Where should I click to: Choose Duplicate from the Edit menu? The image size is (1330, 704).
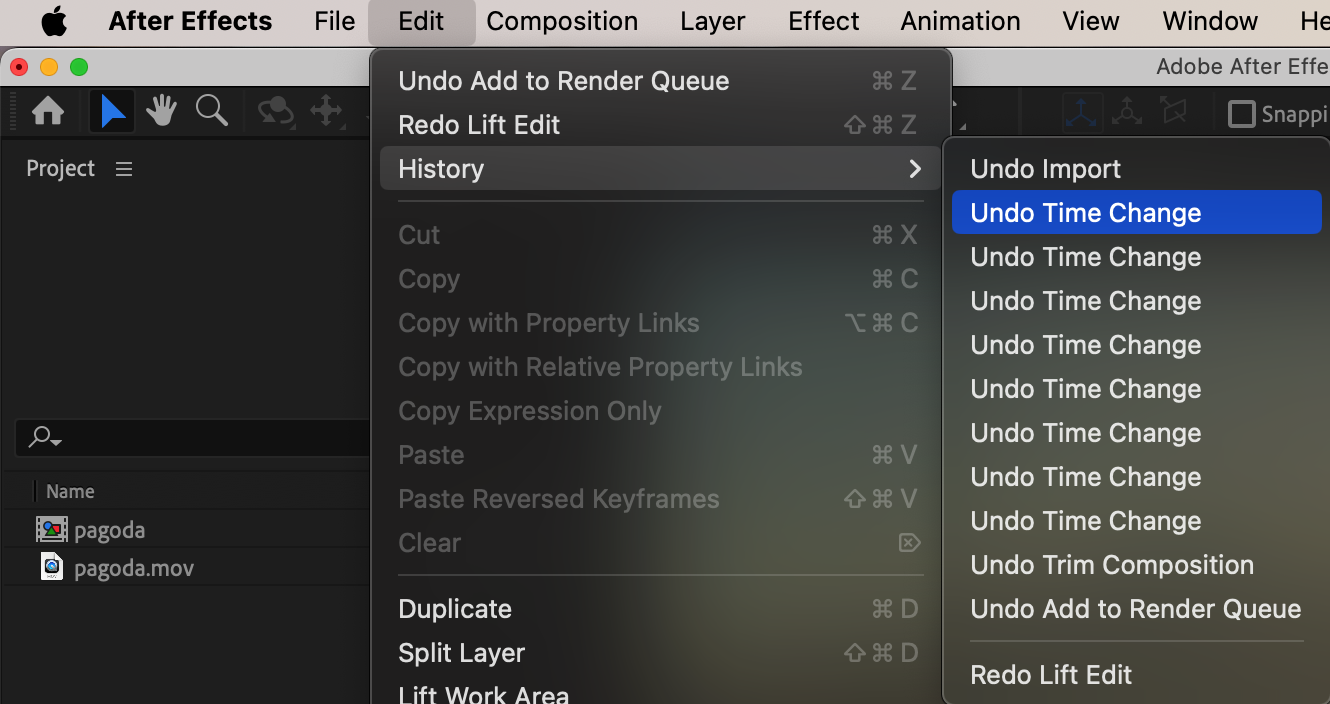454,609
